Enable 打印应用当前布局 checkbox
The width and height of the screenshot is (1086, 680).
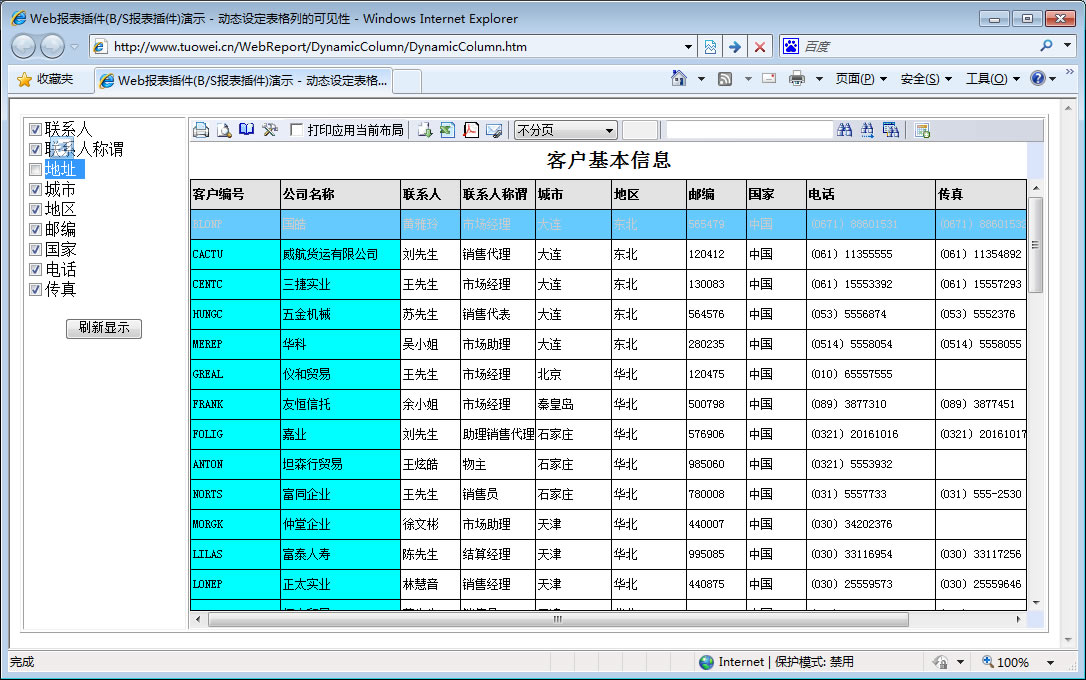[x=297, y=130]
